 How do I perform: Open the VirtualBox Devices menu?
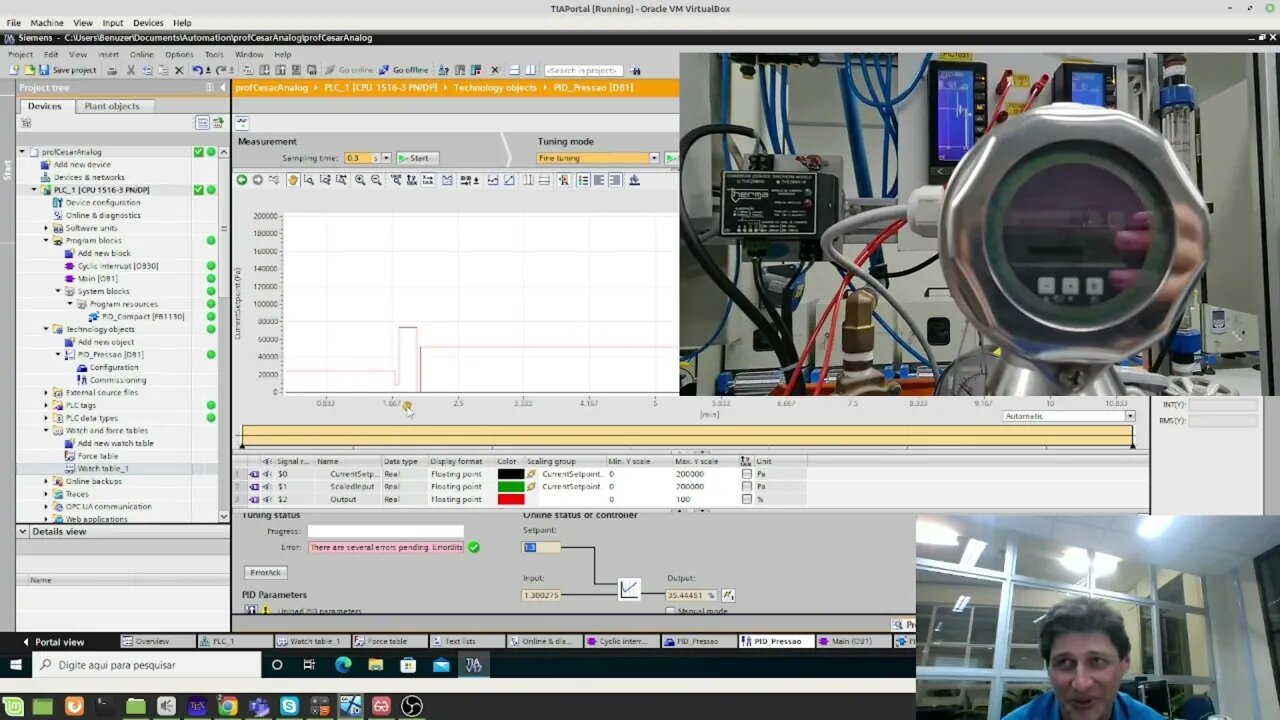pos(148,22)
